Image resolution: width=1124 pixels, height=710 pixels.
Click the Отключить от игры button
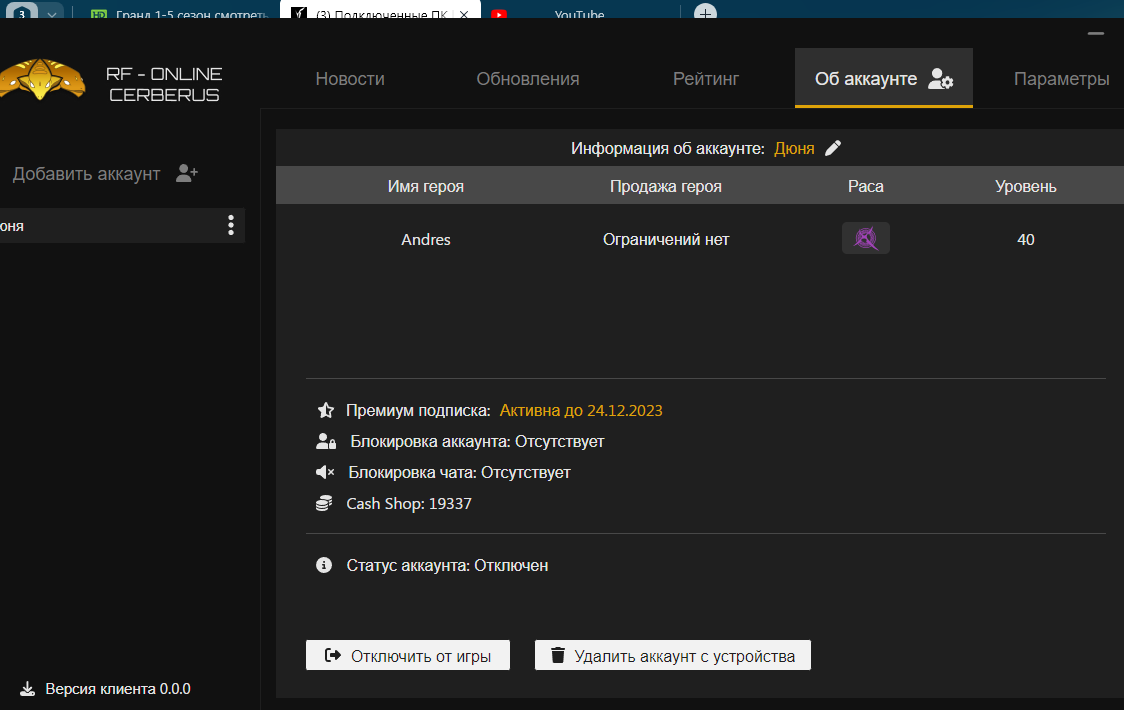point(408,655)
